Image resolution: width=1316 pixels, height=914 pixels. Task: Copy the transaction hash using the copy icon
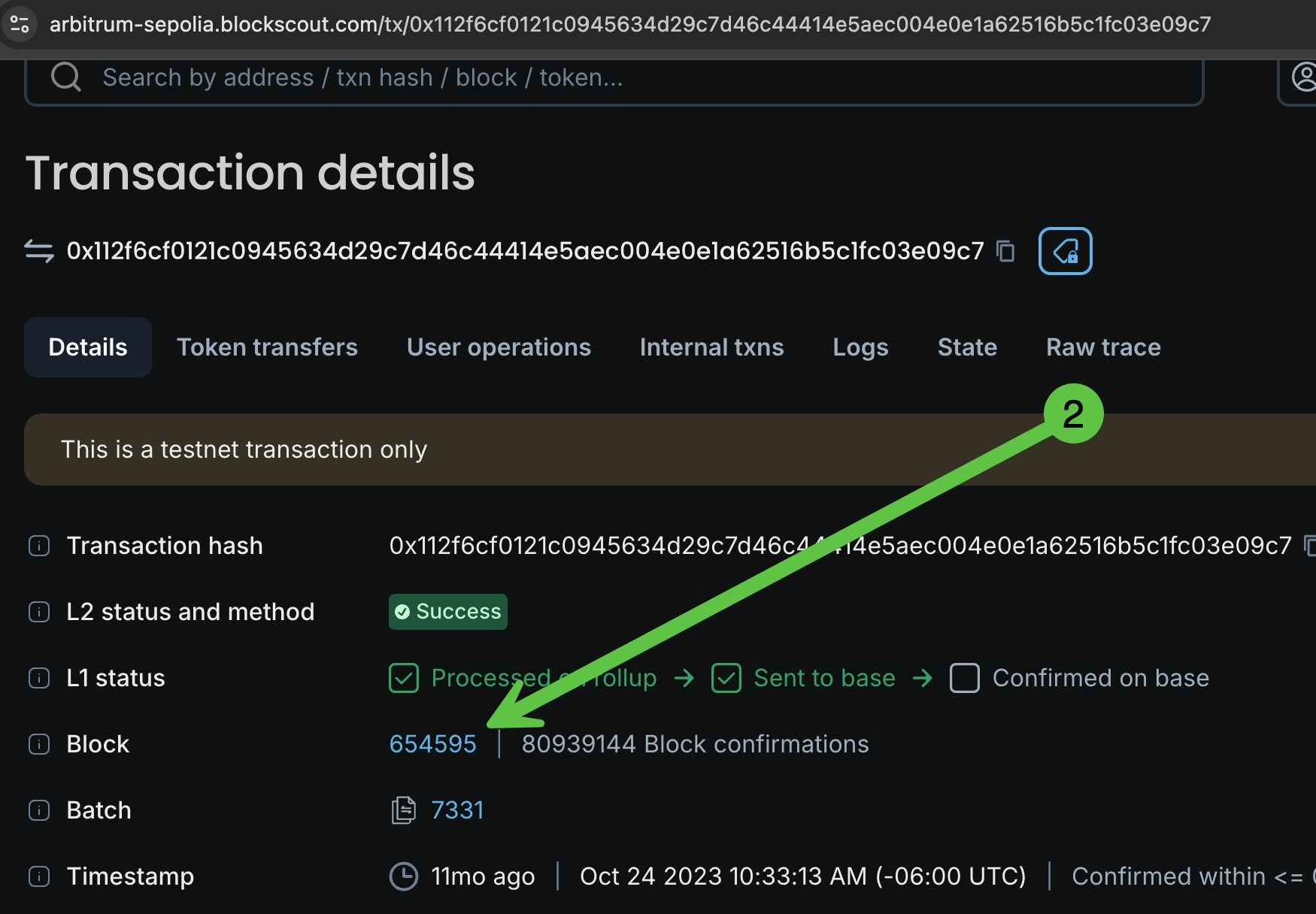coord(1006,251)
